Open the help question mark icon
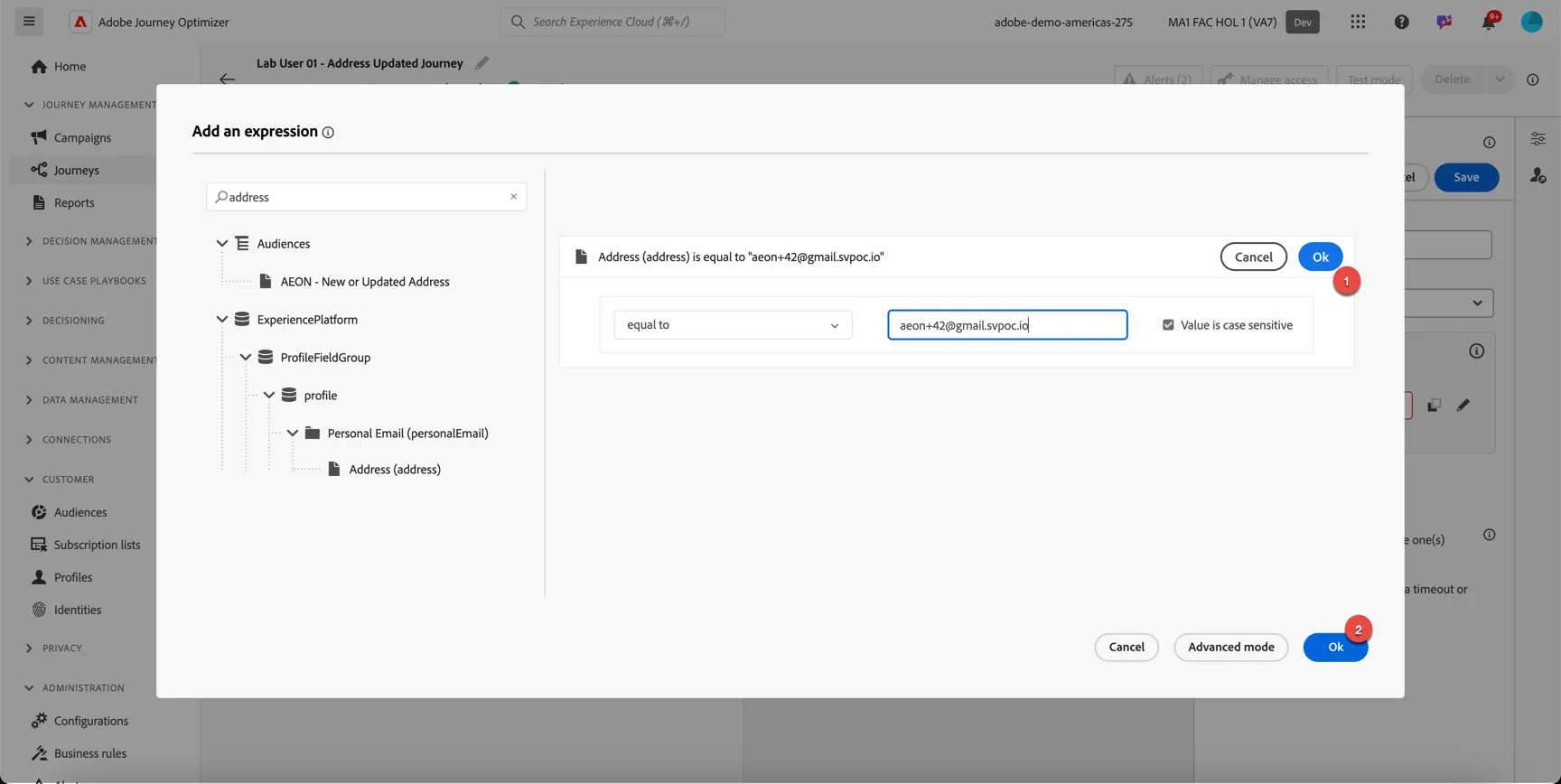The width and height of the screenshot is (1561, 784). [1401, 22]
